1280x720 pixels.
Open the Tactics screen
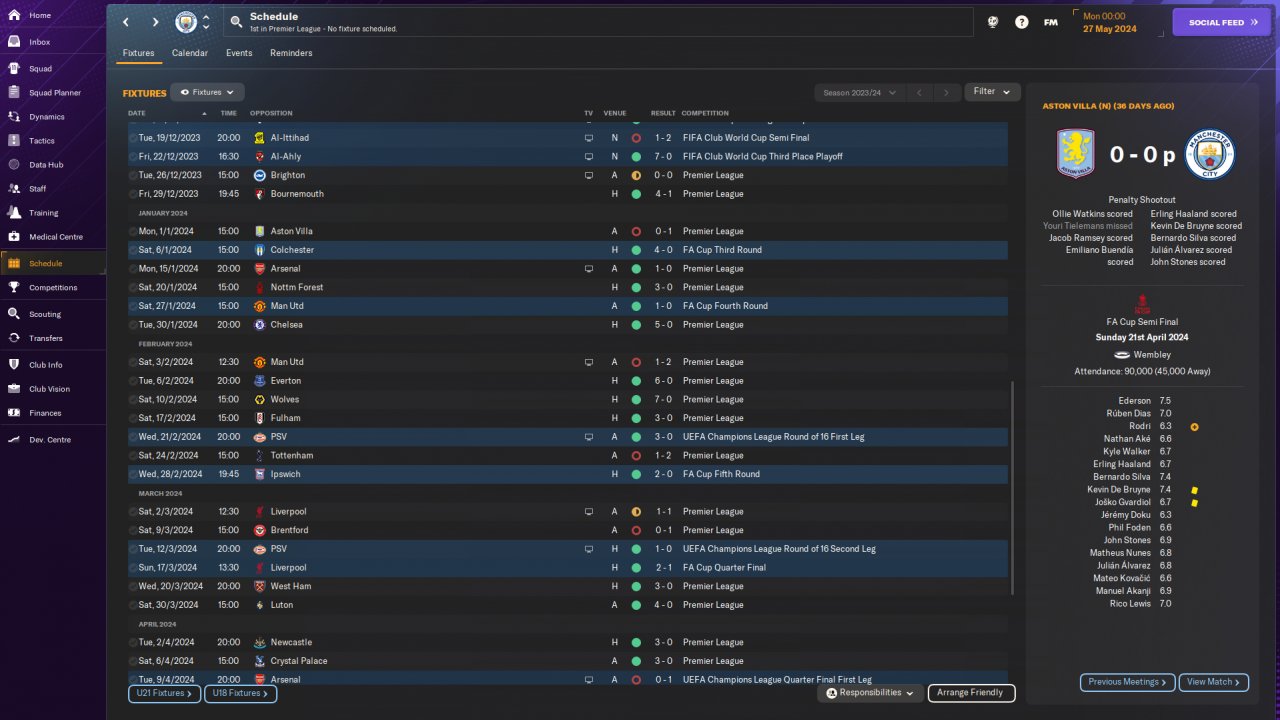tap(42, 141)
